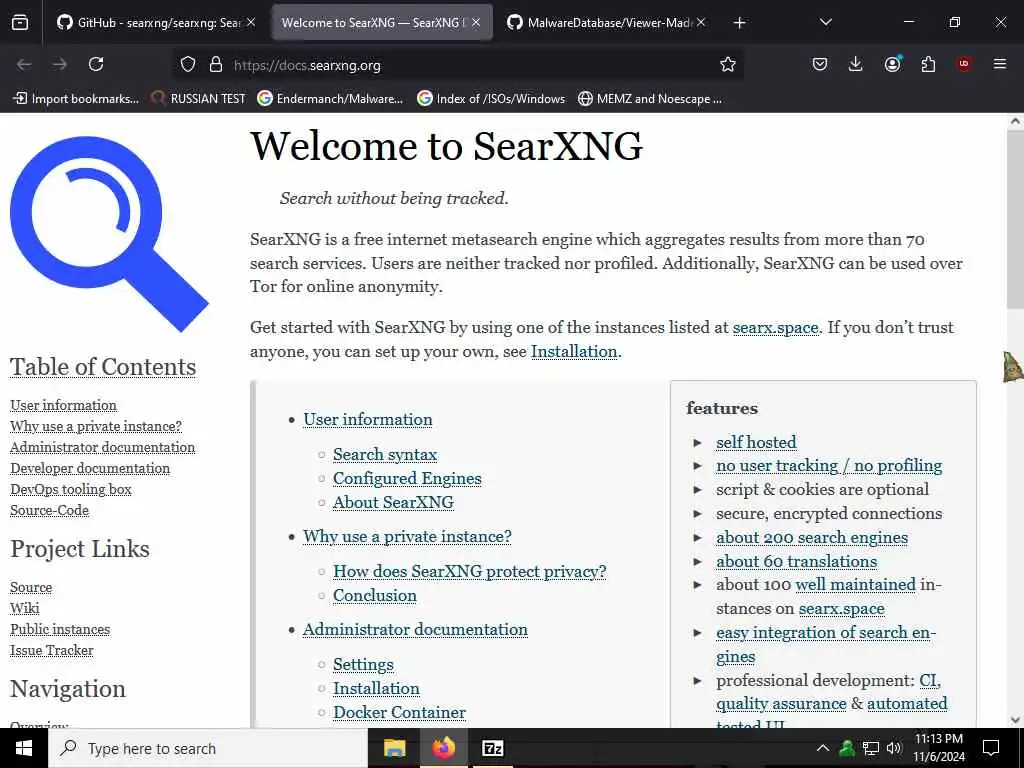Open the Extensions puzzle icon

pos(928,64)
